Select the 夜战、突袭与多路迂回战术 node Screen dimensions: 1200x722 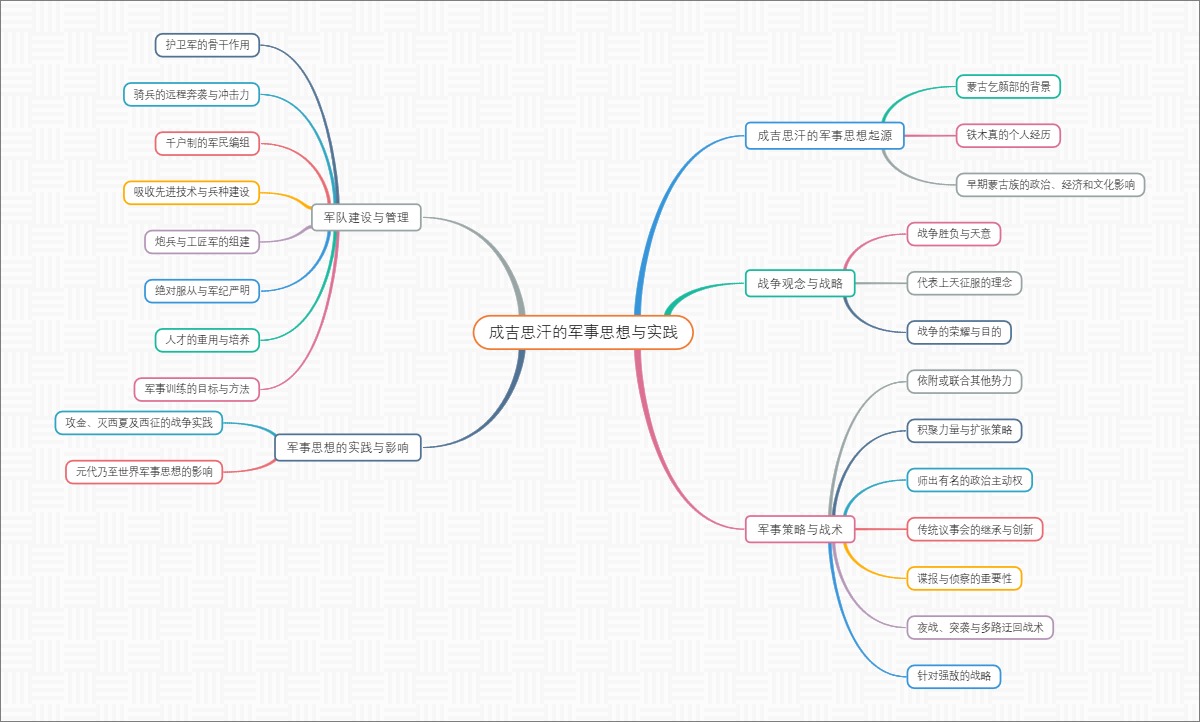979,627
